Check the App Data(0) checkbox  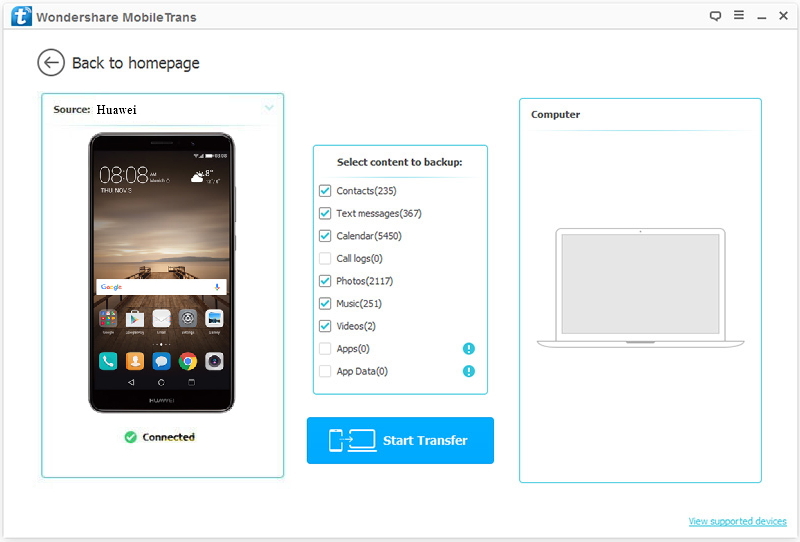click(325, 371)
